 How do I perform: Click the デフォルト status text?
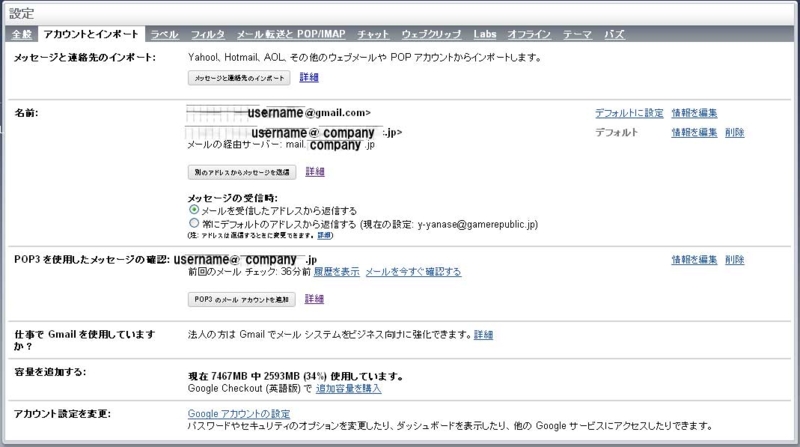tap(616, 132)
